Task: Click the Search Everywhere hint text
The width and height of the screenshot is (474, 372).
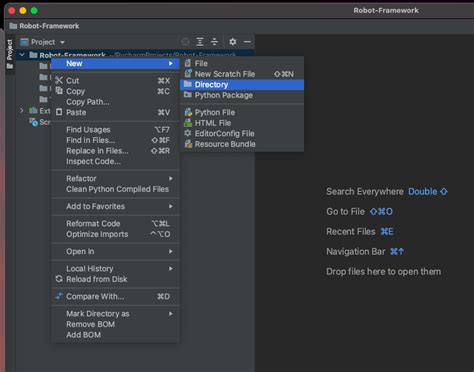Action: [365, 191]
